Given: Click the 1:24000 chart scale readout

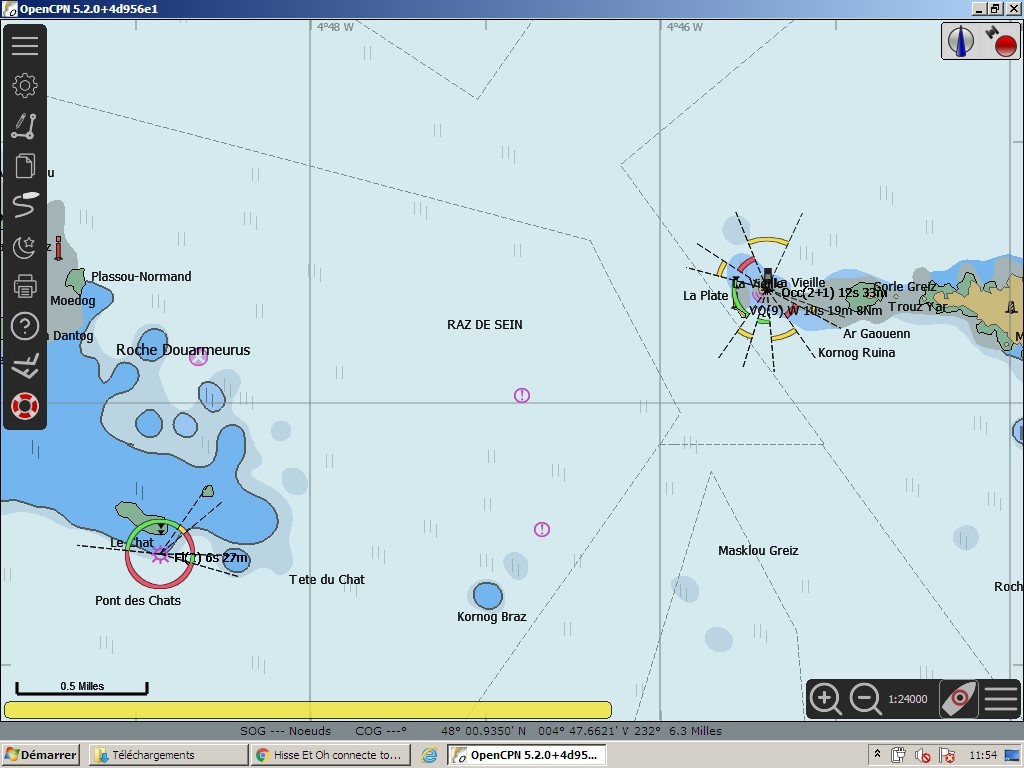Looking at the screenshot, I should pyautogui.click(x=908, y=699).
